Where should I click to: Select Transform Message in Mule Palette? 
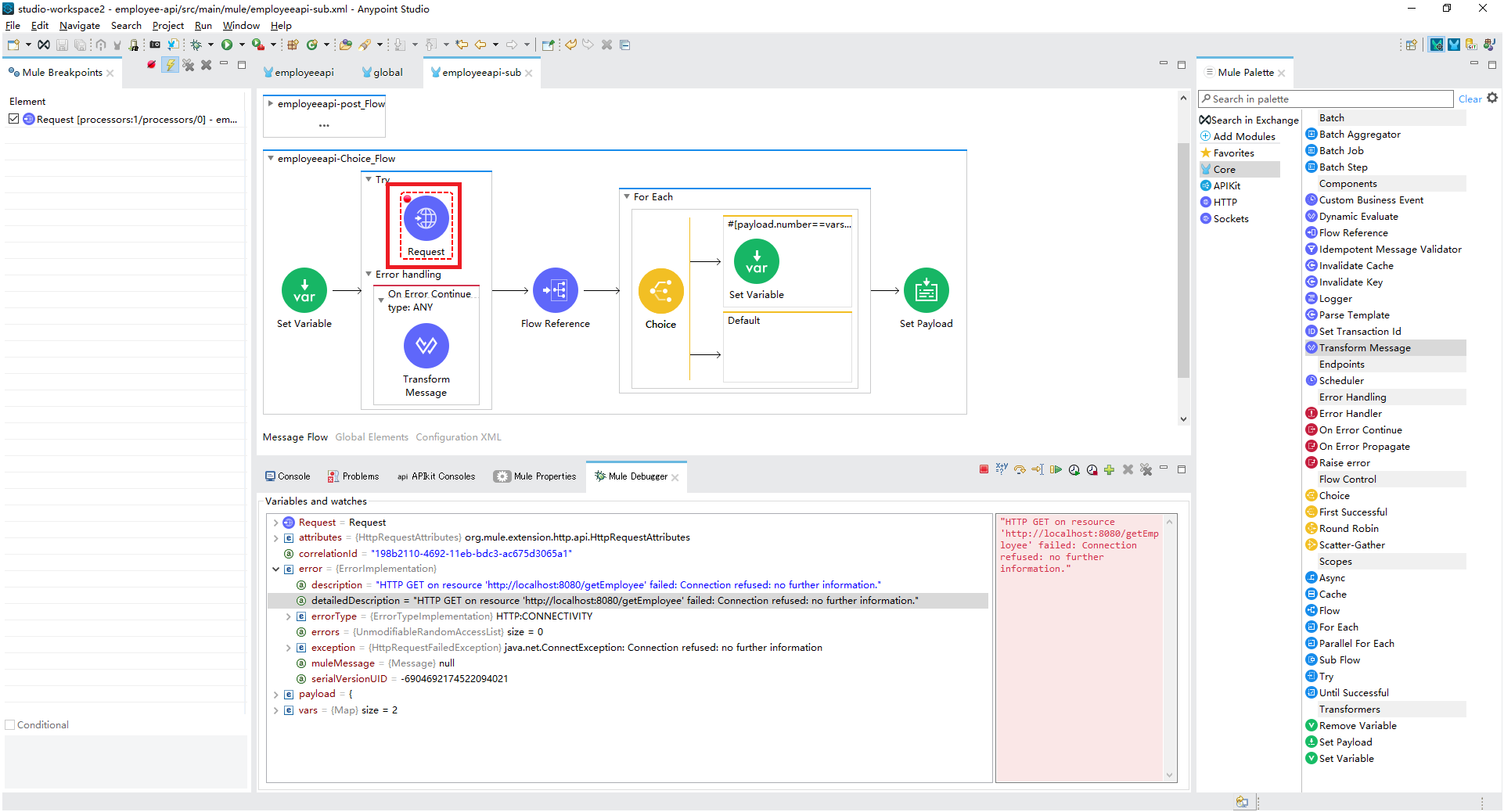click(1364, 348)
